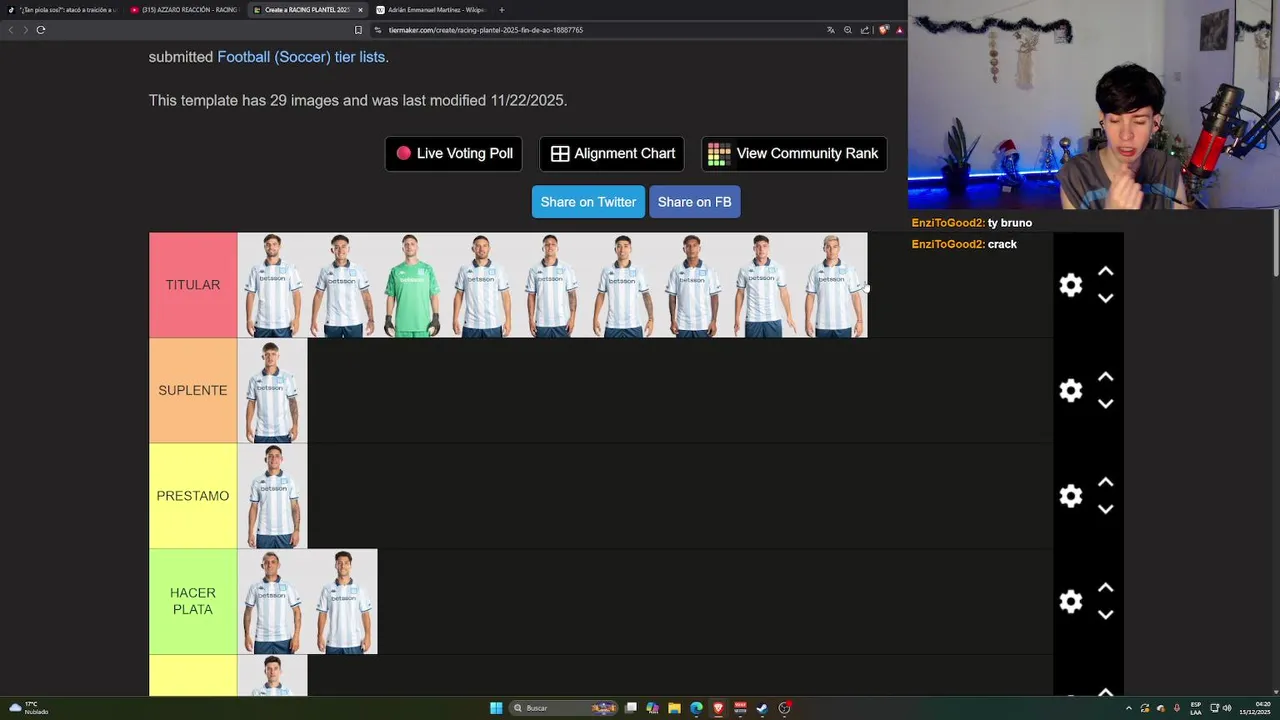Bookmark this page in address bar

358,30
